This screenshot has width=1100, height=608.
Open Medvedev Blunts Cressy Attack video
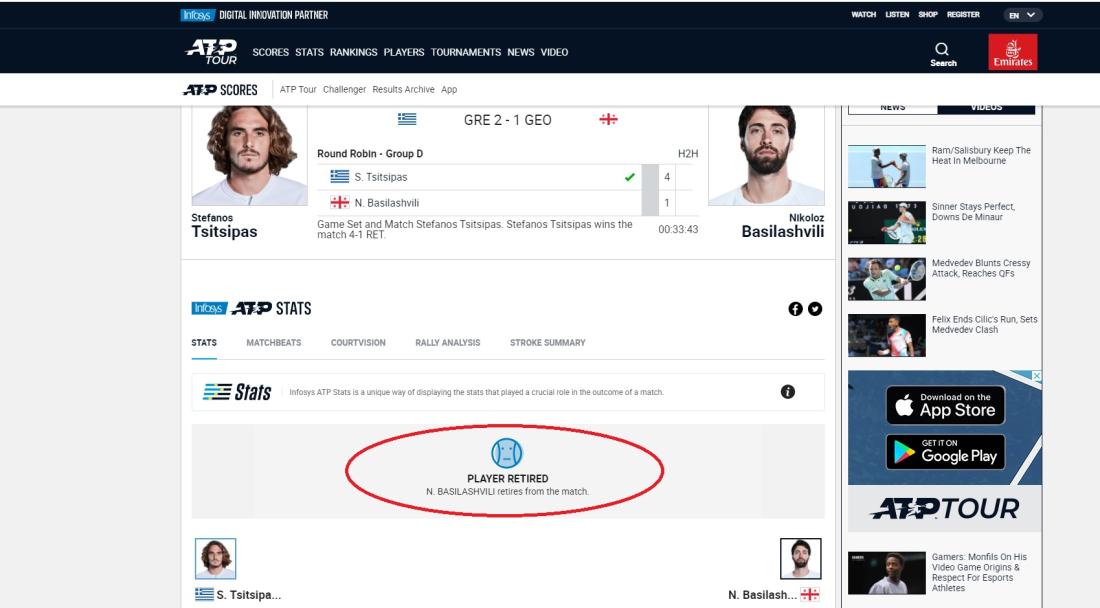click(887, 279)
